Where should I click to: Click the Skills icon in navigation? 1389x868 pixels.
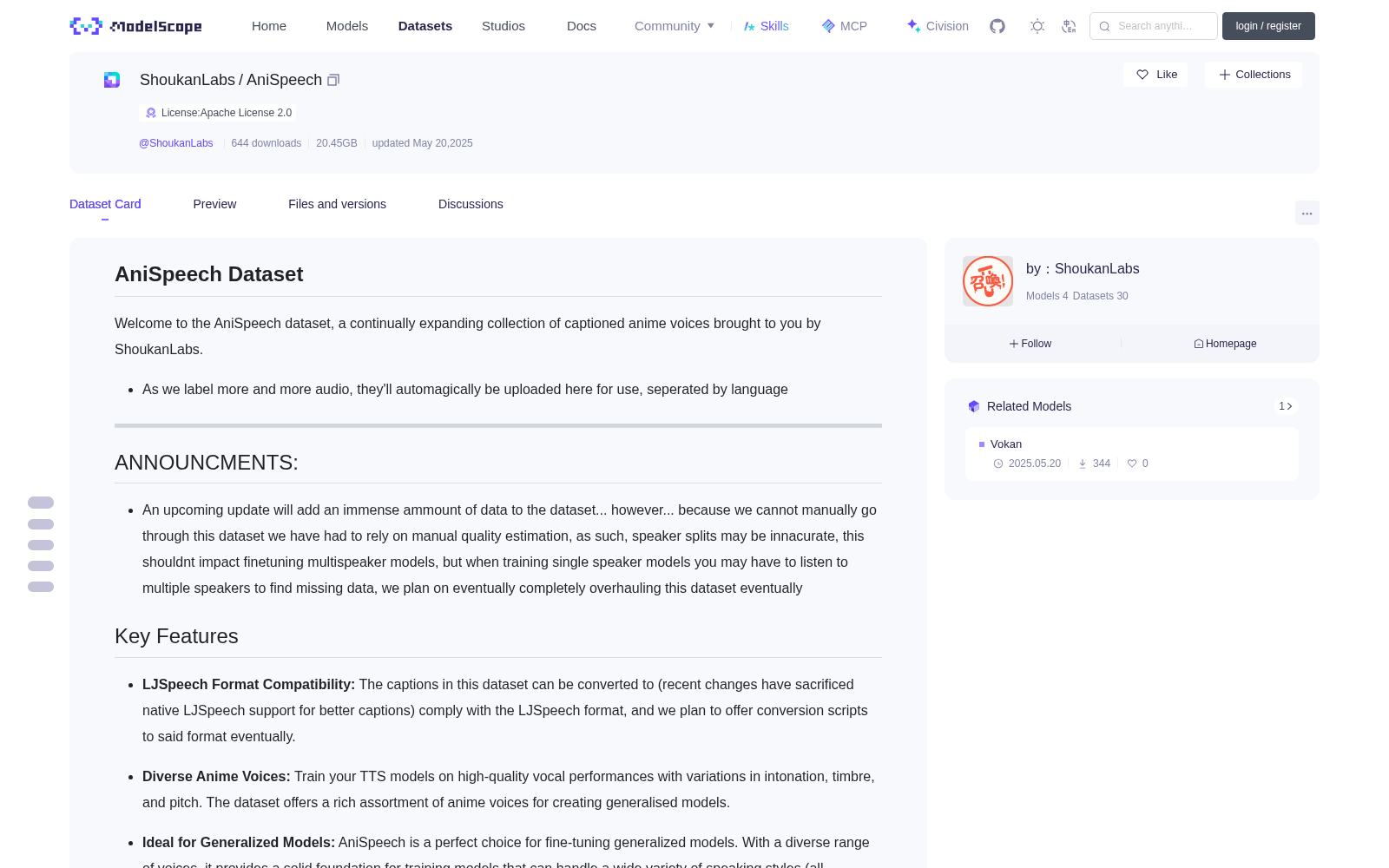[749, 26]
